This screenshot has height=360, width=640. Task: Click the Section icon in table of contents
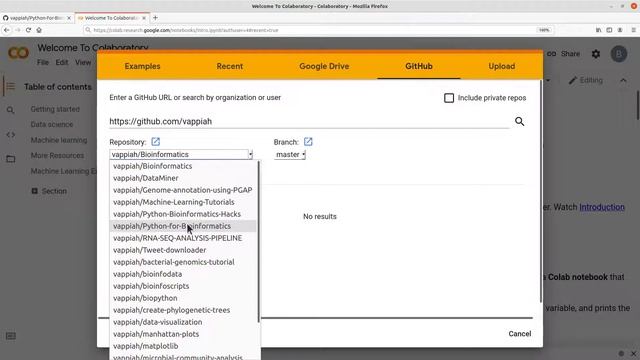coord(35,191)
